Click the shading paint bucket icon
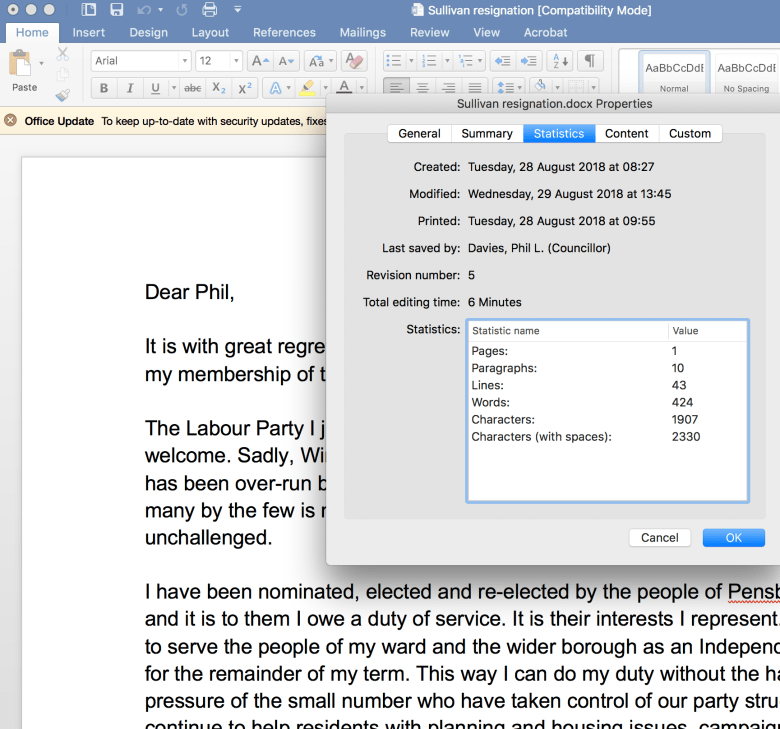This screenshot has height=729, width=780. tap(540, 87)
